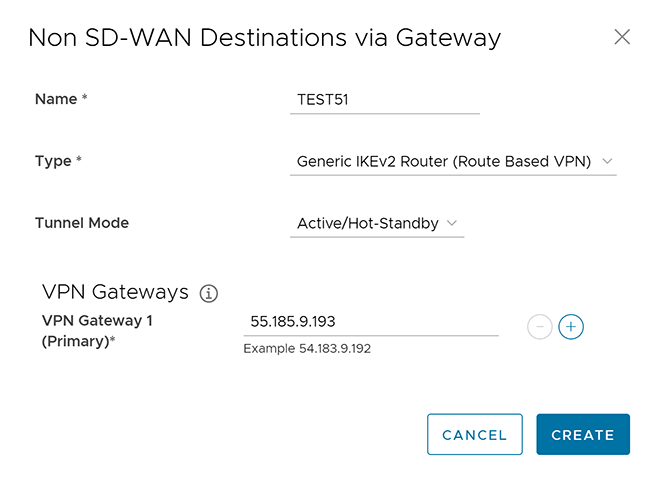
Task: Click the VPN Gateway 1 label text
Action: tap(97, 321)
